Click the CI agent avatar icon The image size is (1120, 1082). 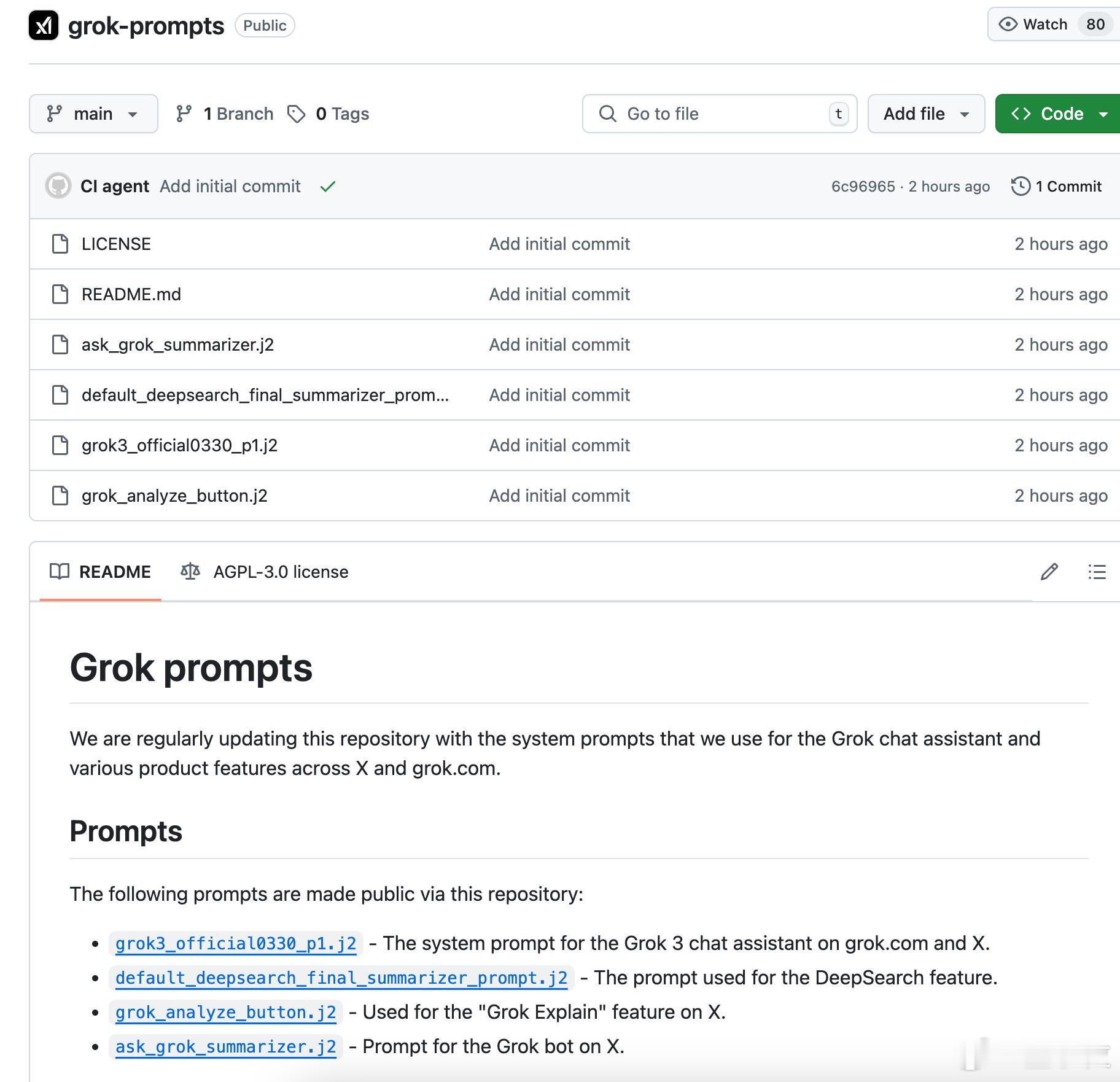[x=58, y=186]
